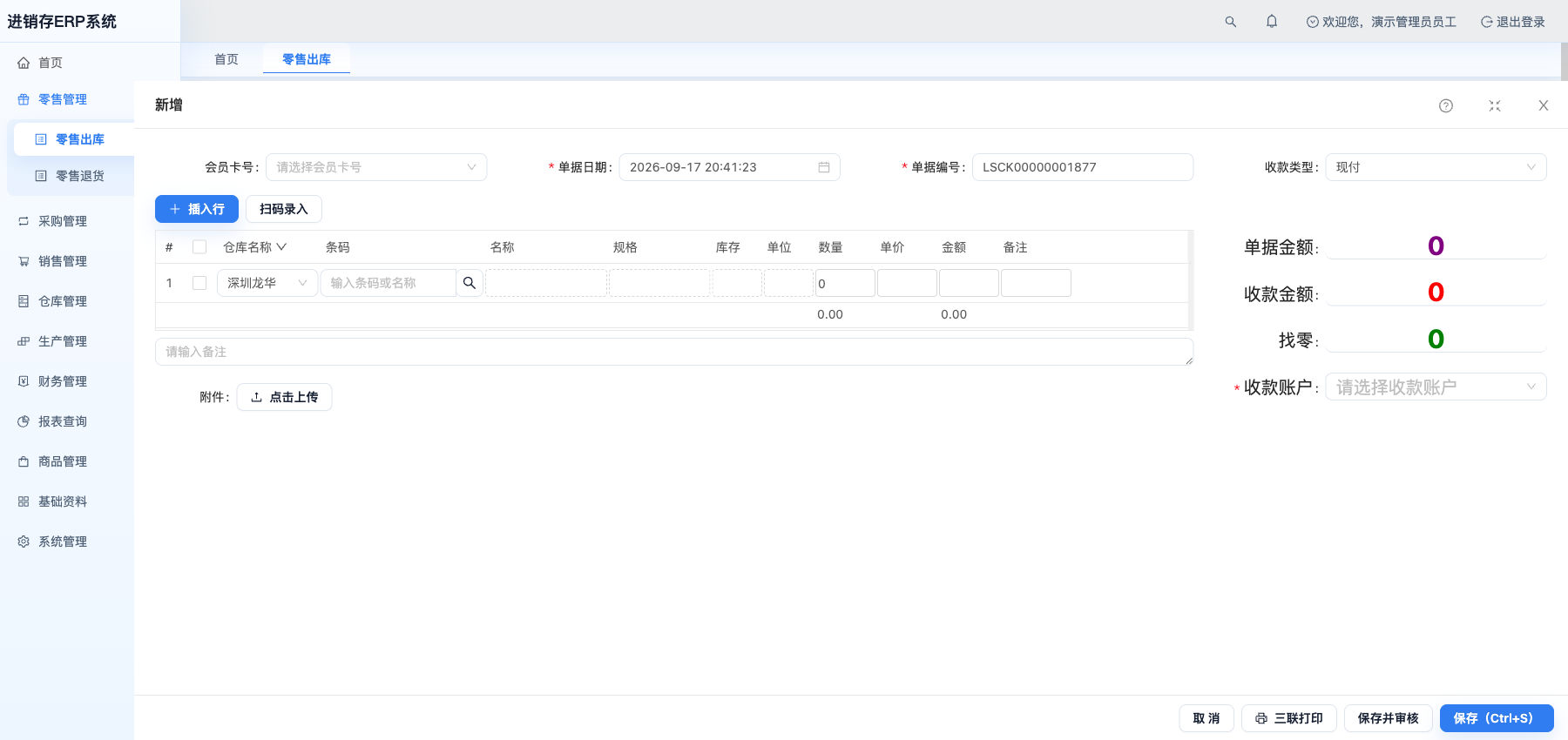Click the 商品管理 bag icon
Screen dimensions: 1568x740
tap(24, 461)
